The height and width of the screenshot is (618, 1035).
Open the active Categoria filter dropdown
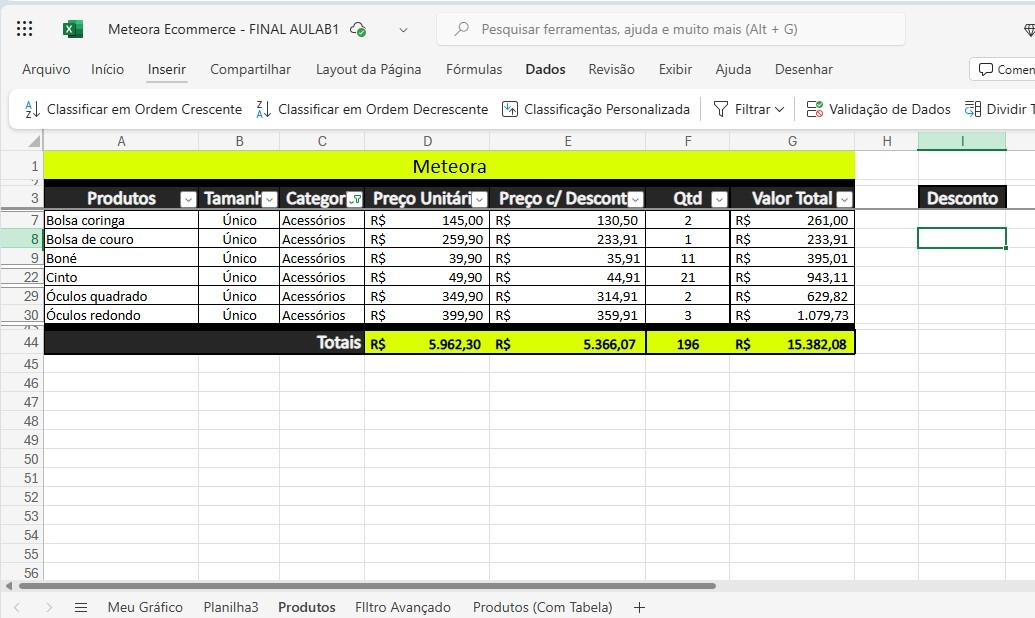[x=354, y=199]
